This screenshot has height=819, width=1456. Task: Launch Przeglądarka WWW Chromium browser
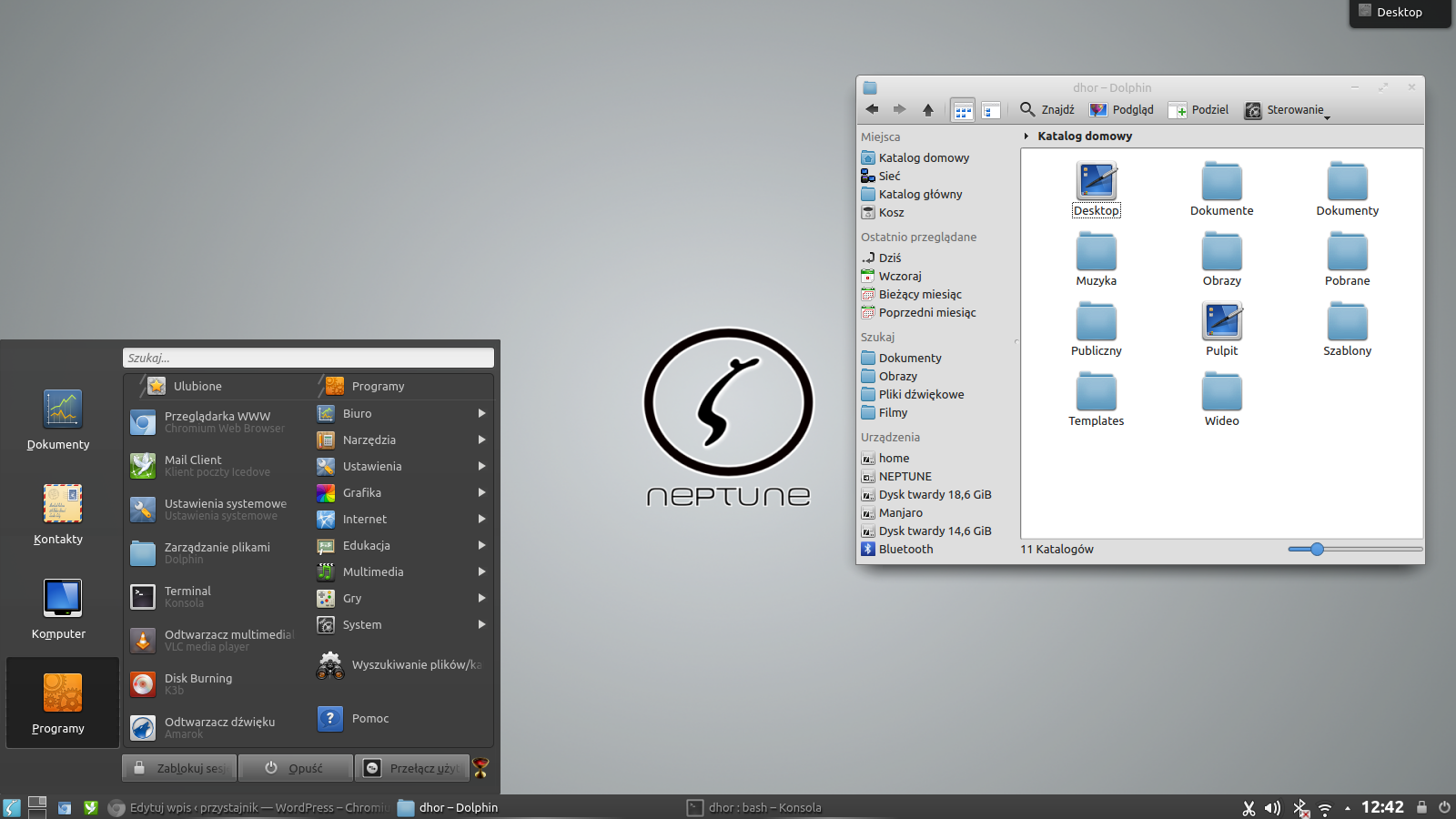(216, 422)
